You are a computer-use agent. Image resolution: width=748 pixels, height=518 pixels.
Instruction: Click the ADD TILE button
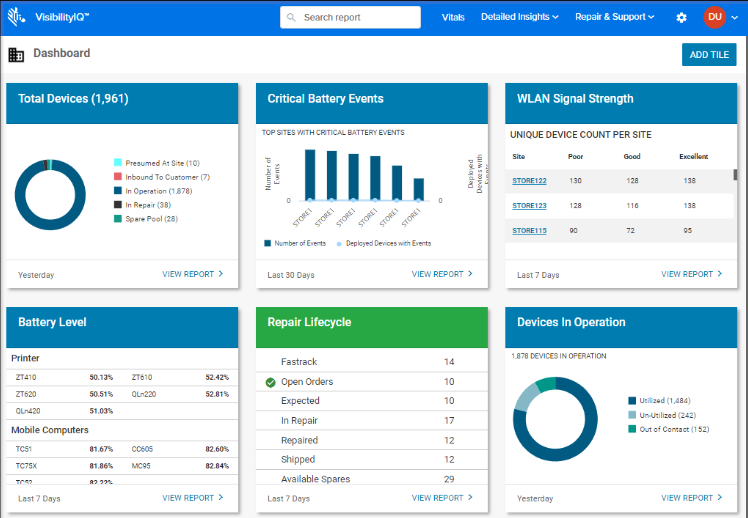[709, 54]
